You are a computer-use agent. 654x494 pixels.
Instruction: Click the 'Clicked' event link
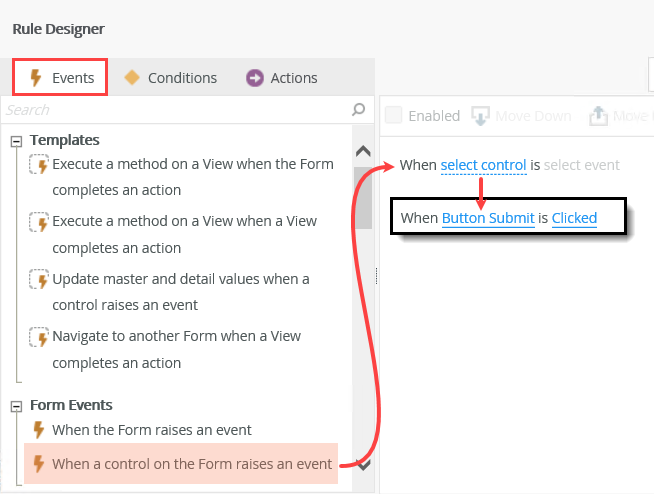point(574,217)
